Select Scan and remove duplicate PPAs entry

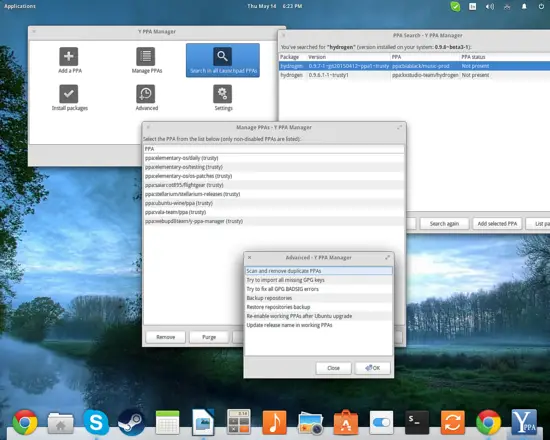click(318, 271)
